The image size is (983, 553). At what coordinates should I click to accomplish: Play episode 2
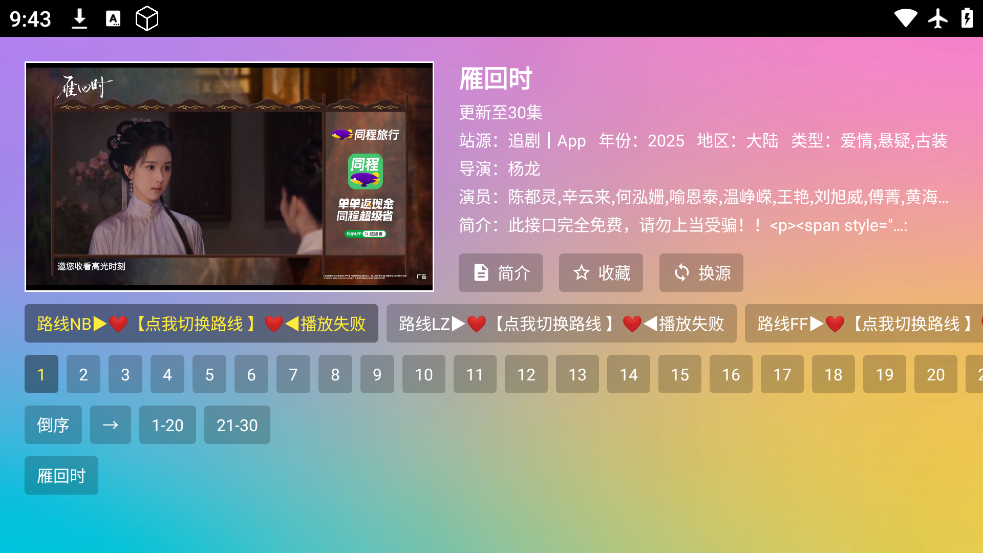(x=83, y=374)
